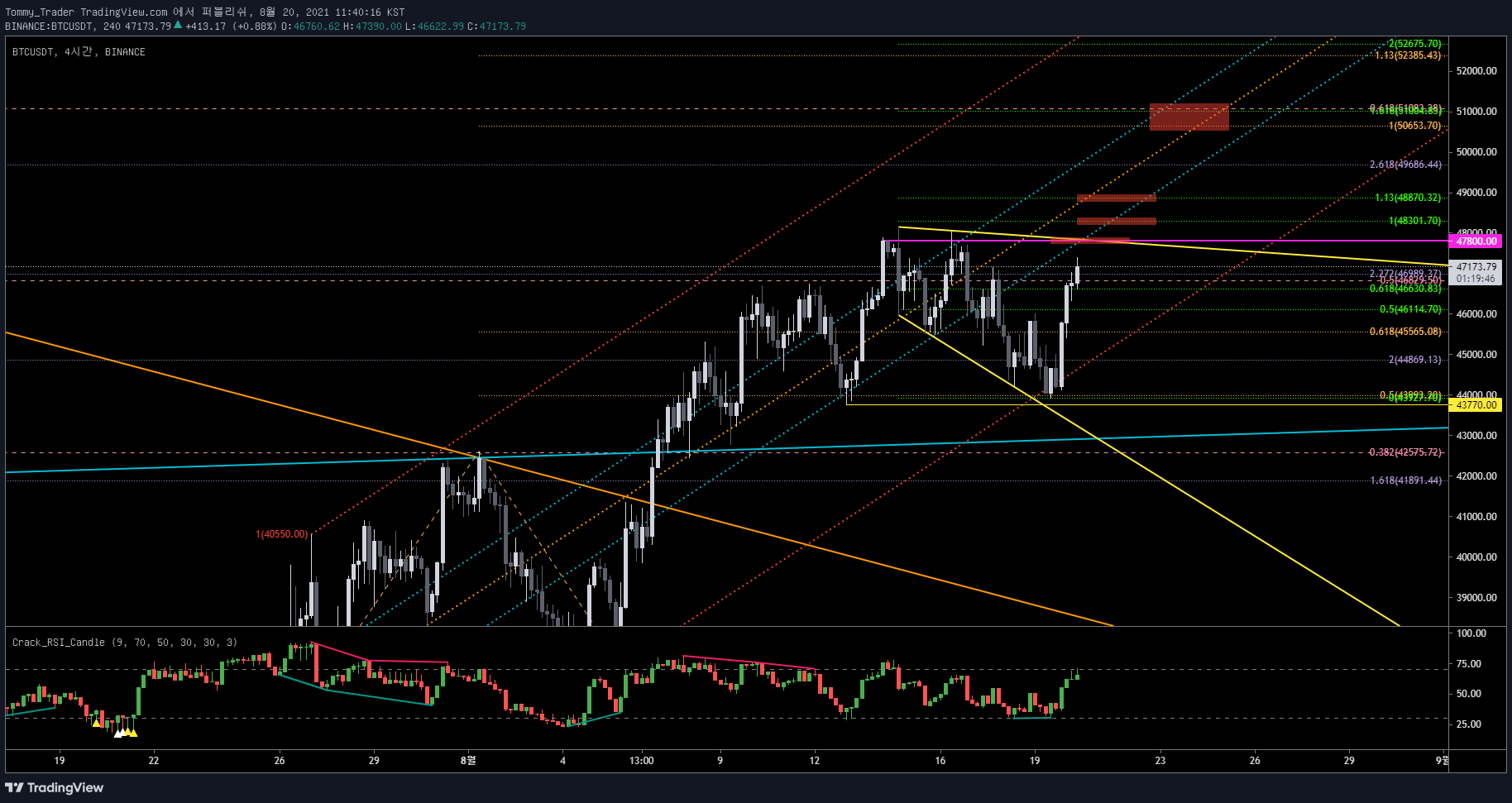Click the BTCUSDT, 4시간, BINANCE chart title
Viewport: 1512px width, 803px height.
[x=79, y=52]
